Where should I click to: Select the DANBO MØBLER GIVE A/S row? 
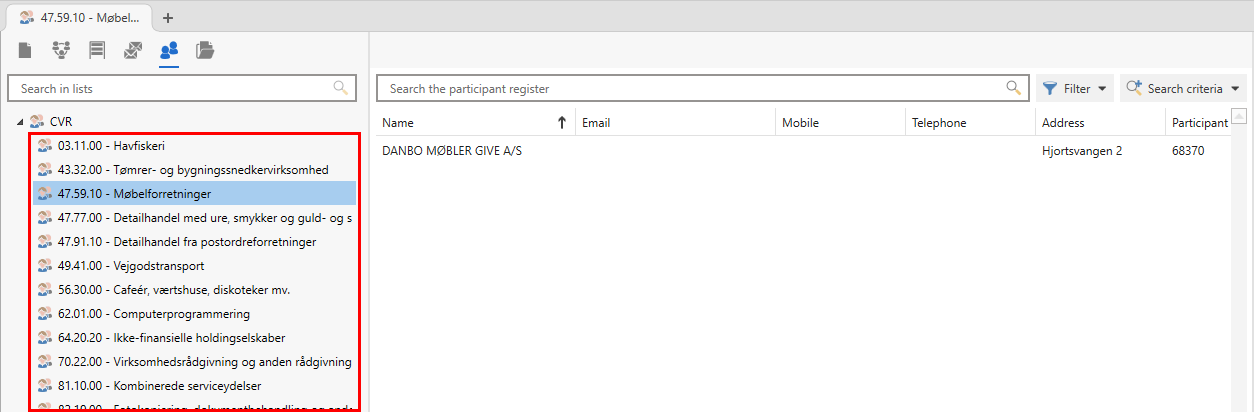[x=453, y=151]
